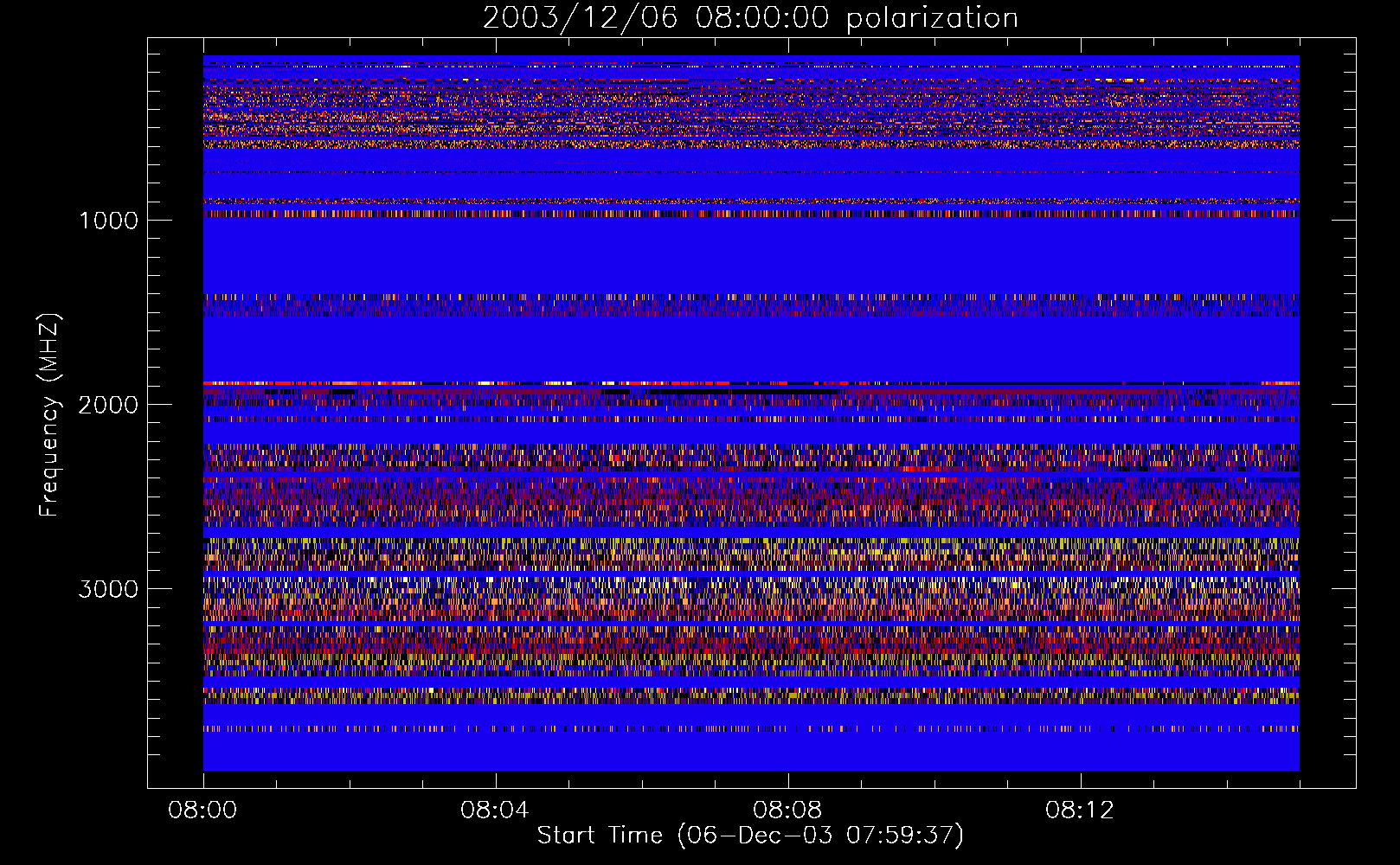Click the 2000 frequency tick label

pos(108,405)
